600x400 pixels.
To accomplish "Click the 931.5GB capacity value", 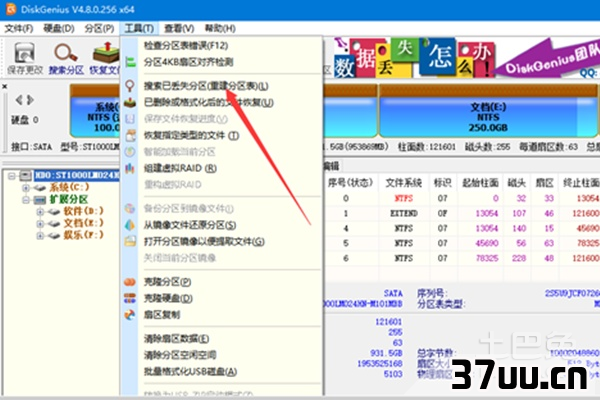I will [386, 353].
